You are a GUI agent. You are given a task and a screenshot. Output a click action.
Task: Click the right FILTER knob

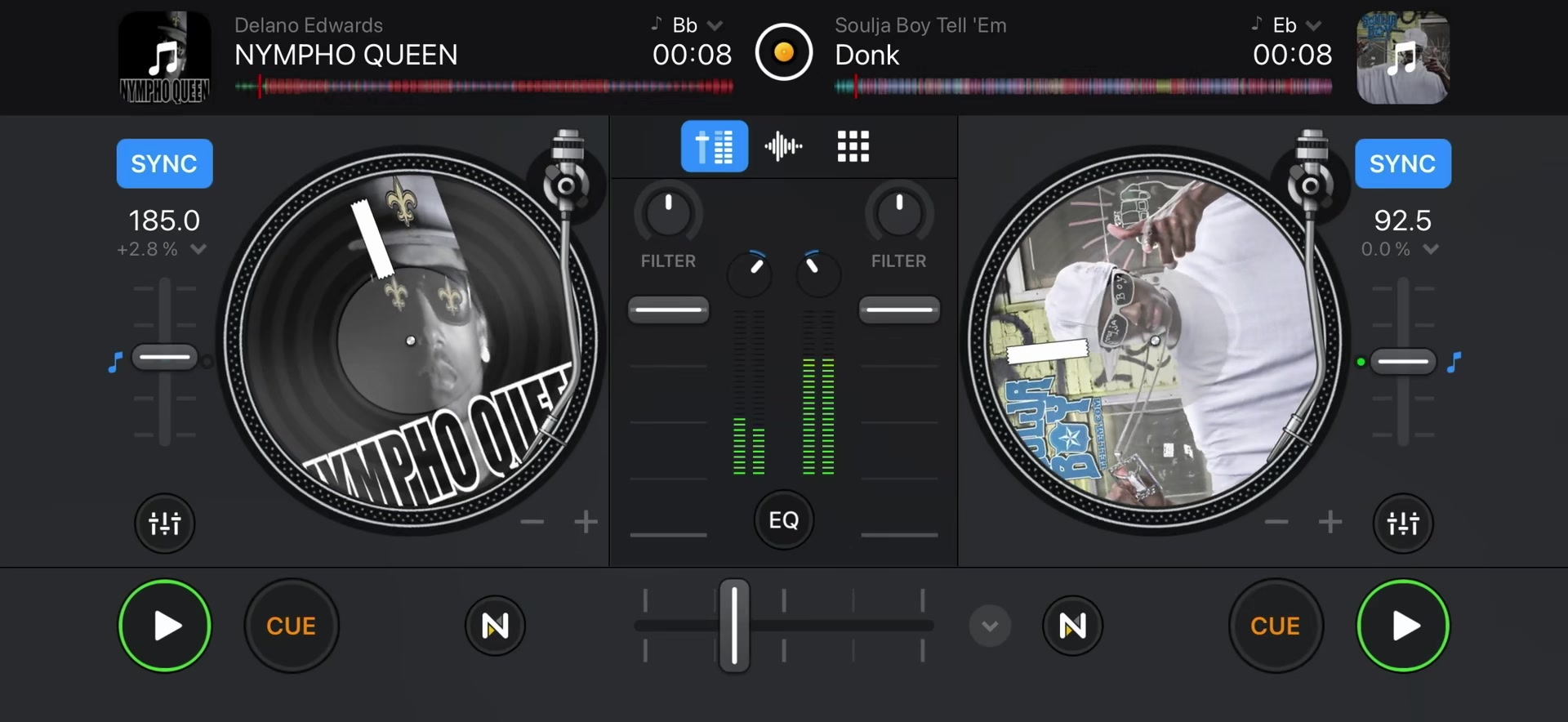(899, 214)
